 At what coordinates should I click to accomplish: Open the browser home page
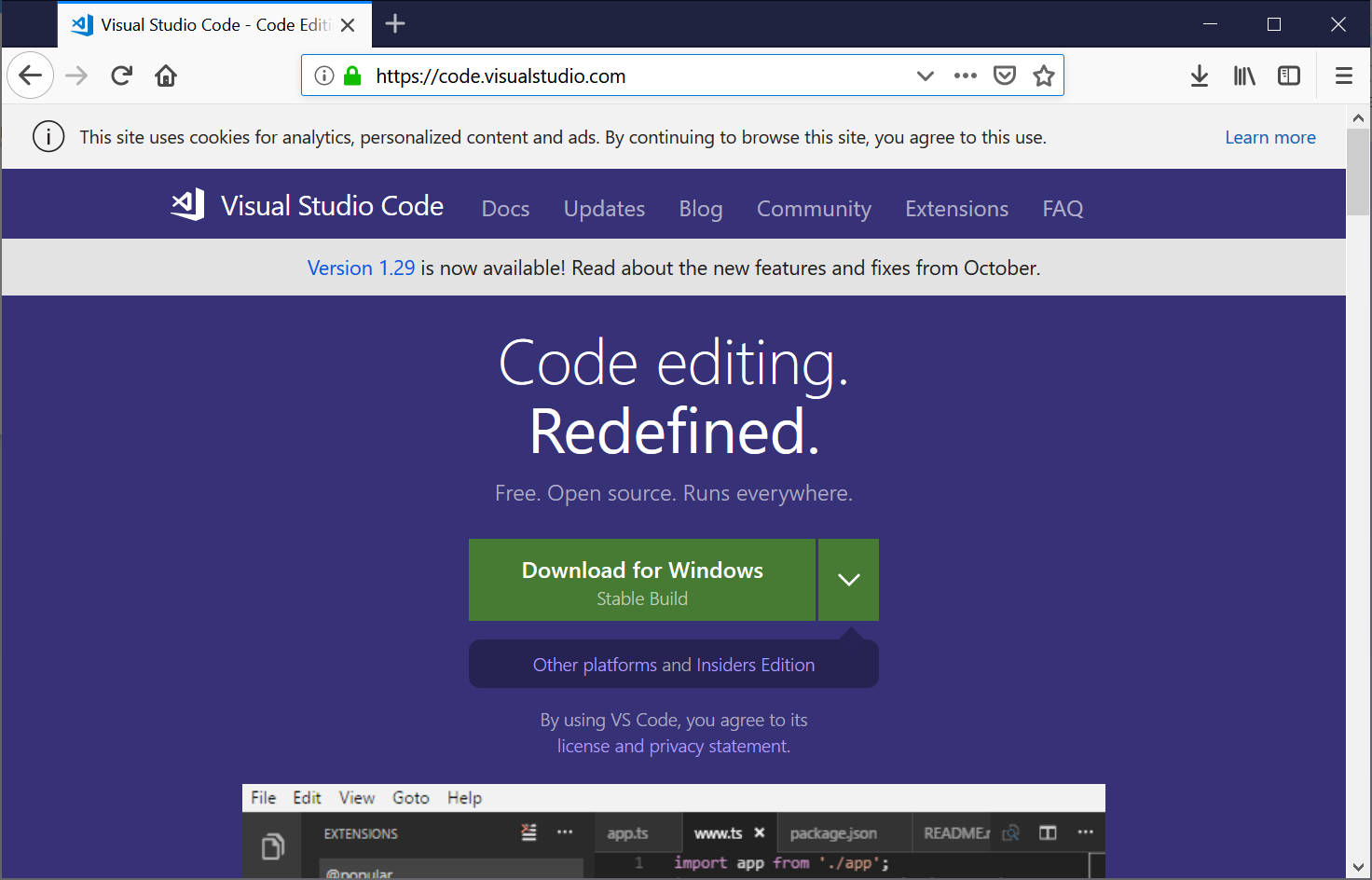point(166,76)
